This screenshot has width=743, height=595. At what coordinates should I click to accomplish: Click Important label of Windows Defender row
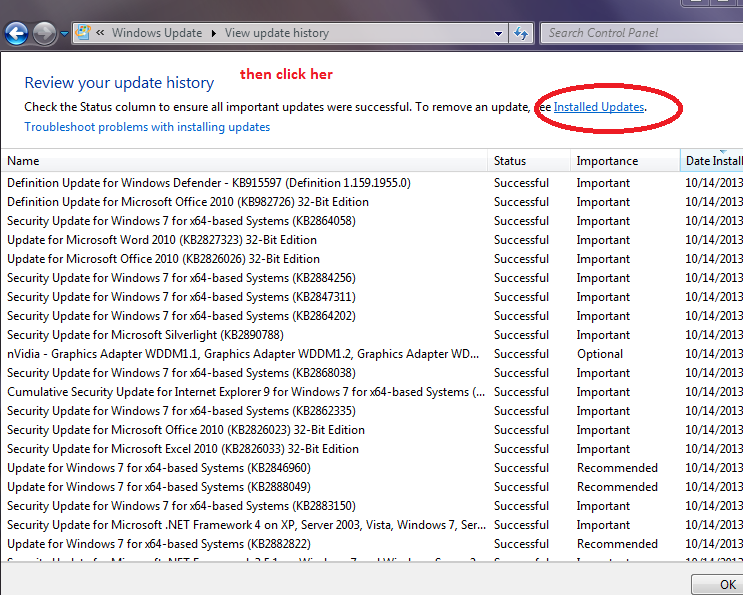[x=603, y=183]
